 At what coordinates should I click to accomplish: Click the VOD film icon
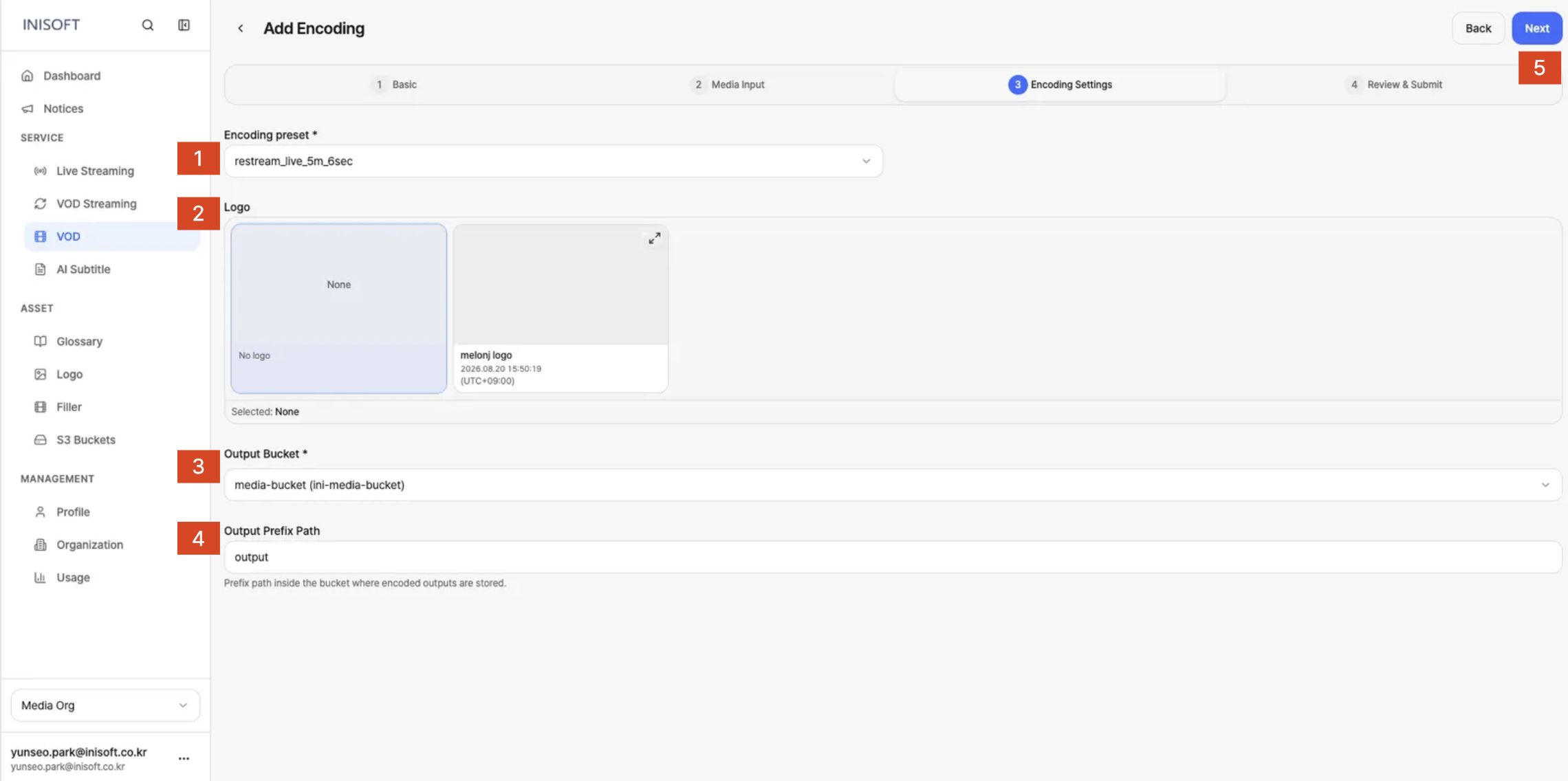(41, 236)
